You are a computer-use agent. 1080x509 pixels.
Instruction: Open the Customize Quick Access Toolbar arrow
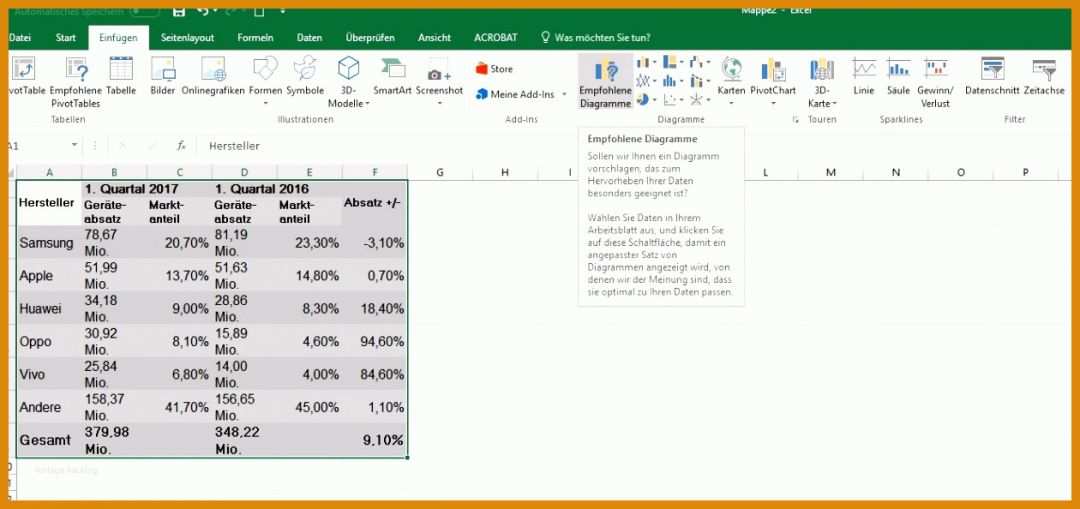[x=283, y=11]
